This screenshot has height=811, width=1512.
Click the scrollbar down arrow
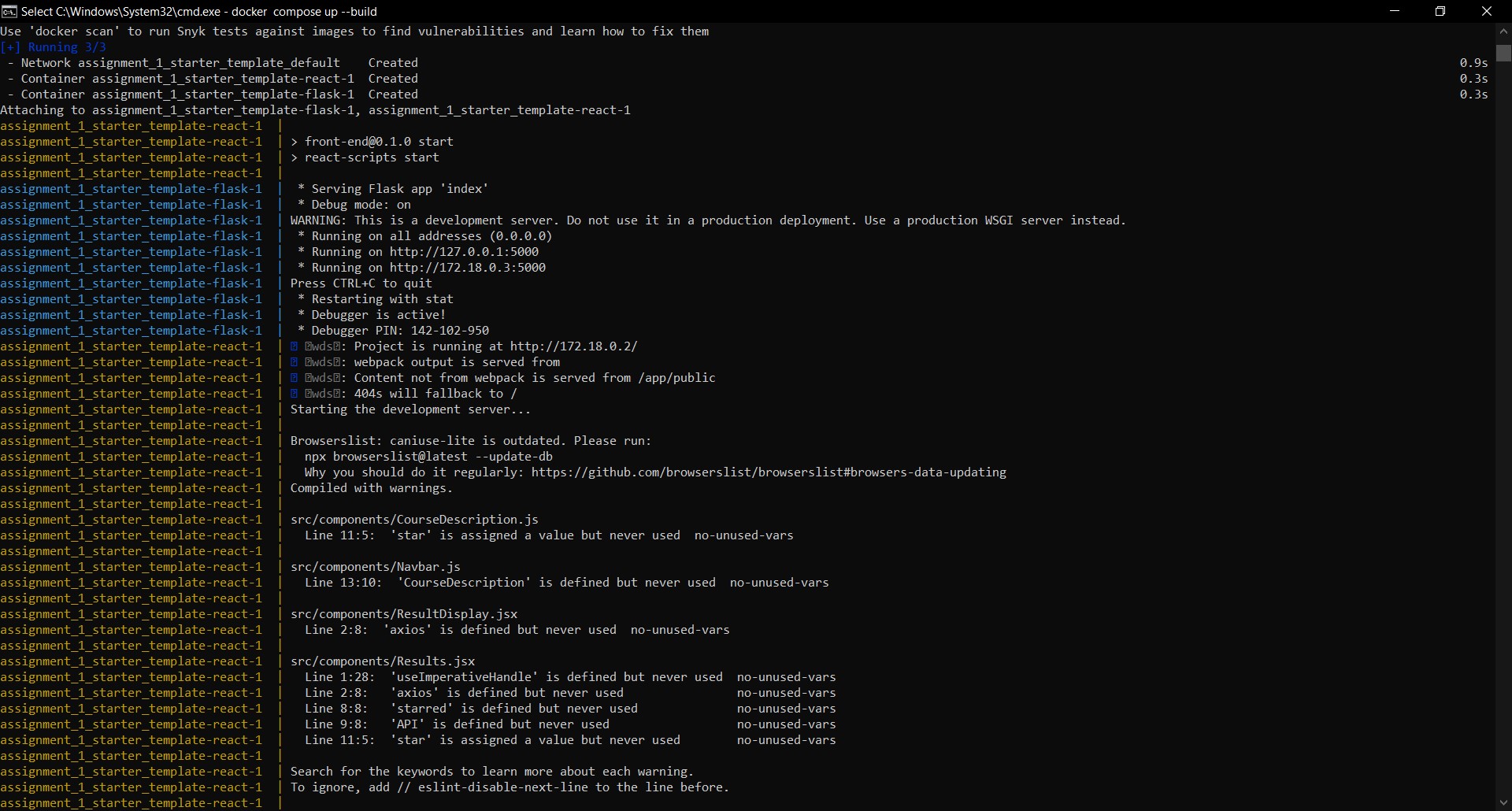tap(1503, 802)
